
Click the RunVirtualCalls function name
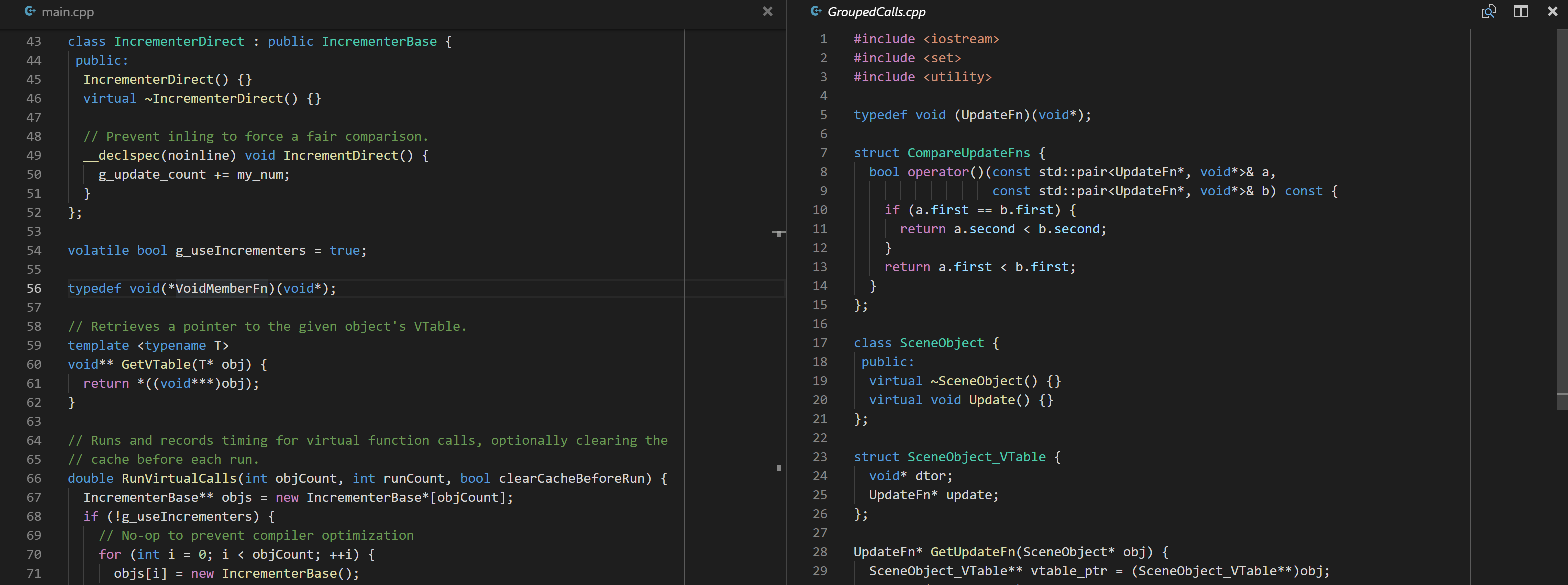pyautogui.click(x=179, y=478)
